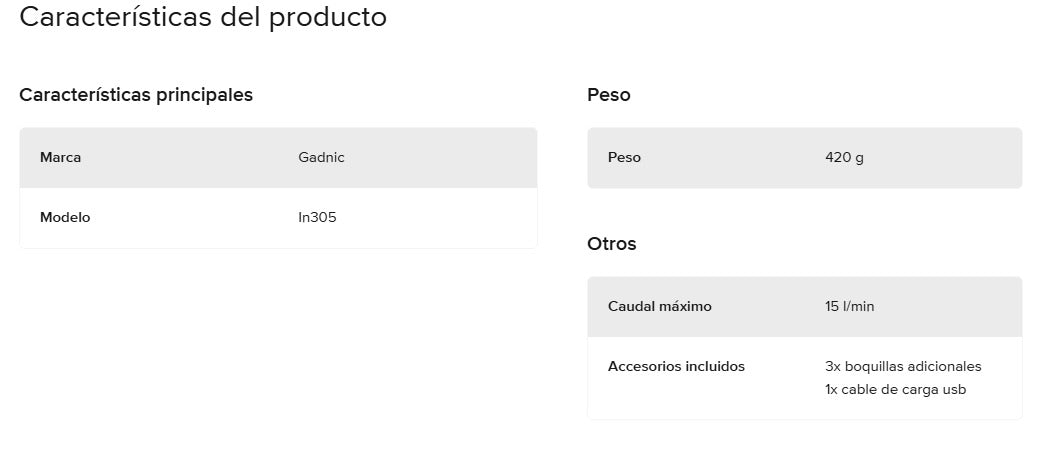Select the 'Accesorios incluidos' row label
This screenshot has width=1040, height=453.
pos(676,366)
